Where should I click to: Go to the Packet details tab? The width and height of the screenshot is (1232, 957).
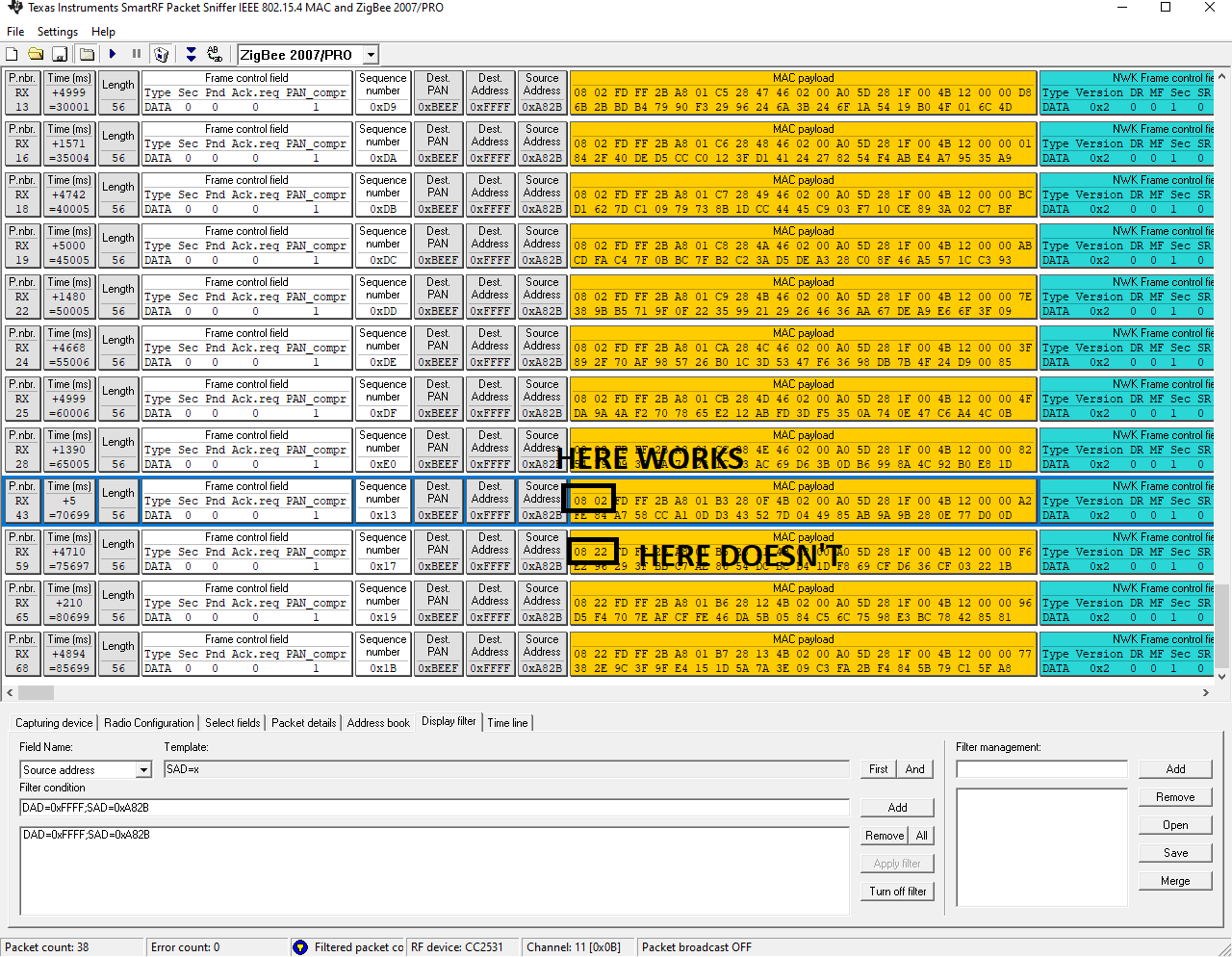point(304,723)
